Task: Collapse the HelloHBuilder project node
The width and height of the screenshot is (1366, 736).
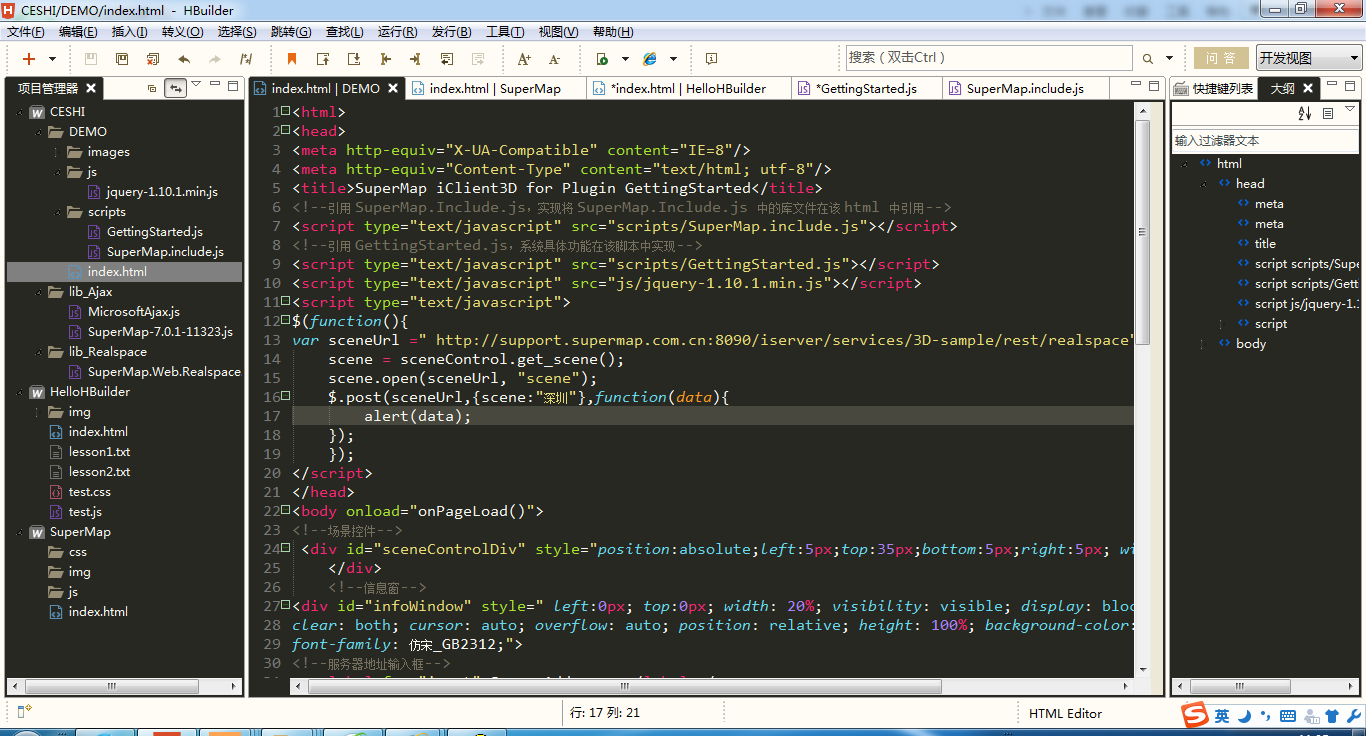Action: [x=19, y=392]
